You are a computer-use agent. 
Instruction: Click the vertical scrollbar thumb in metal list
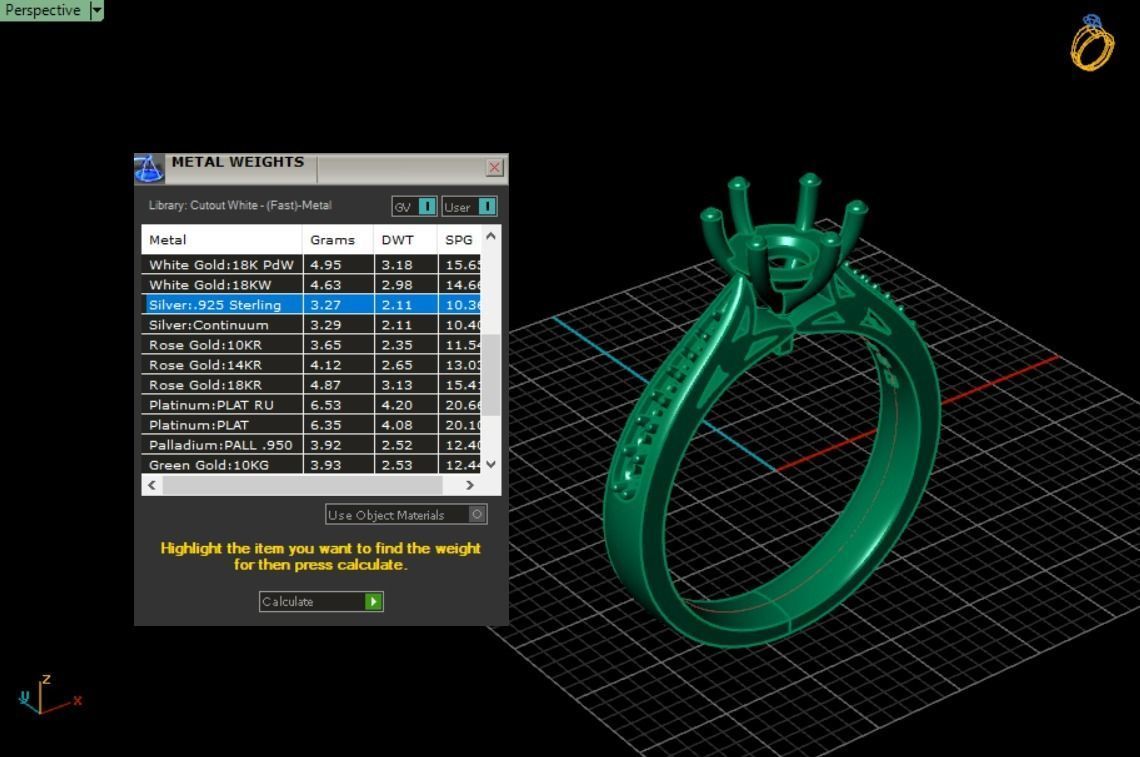tap(491, 375)
